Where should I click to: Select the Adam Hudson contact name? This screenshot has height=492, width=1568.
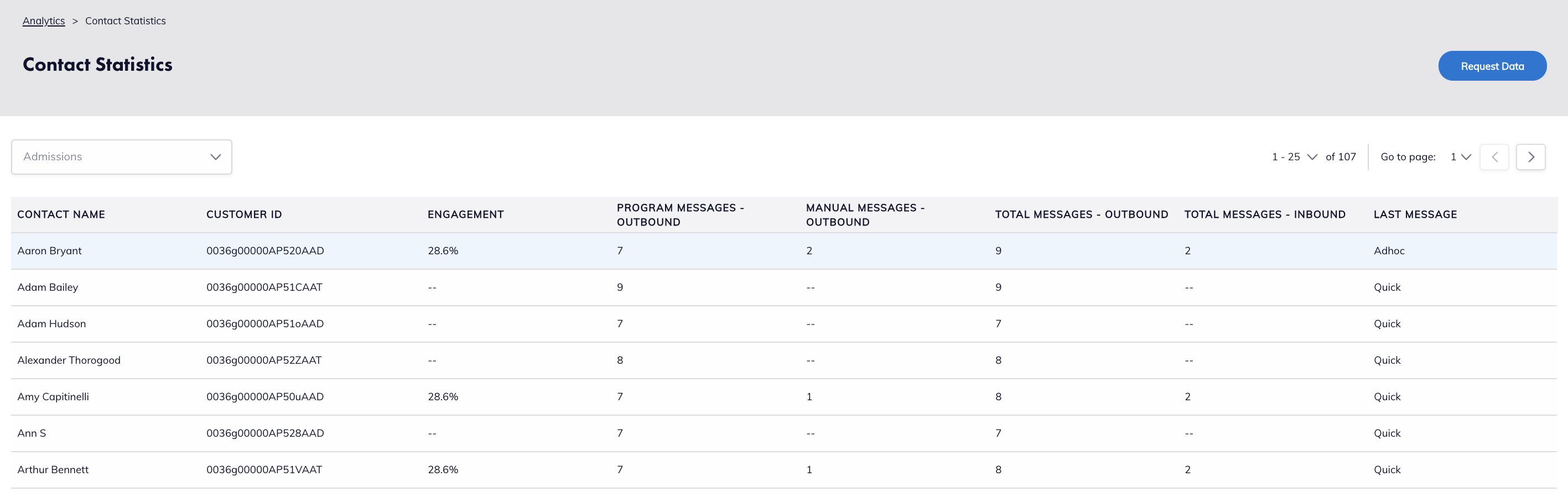click(52, 323)
